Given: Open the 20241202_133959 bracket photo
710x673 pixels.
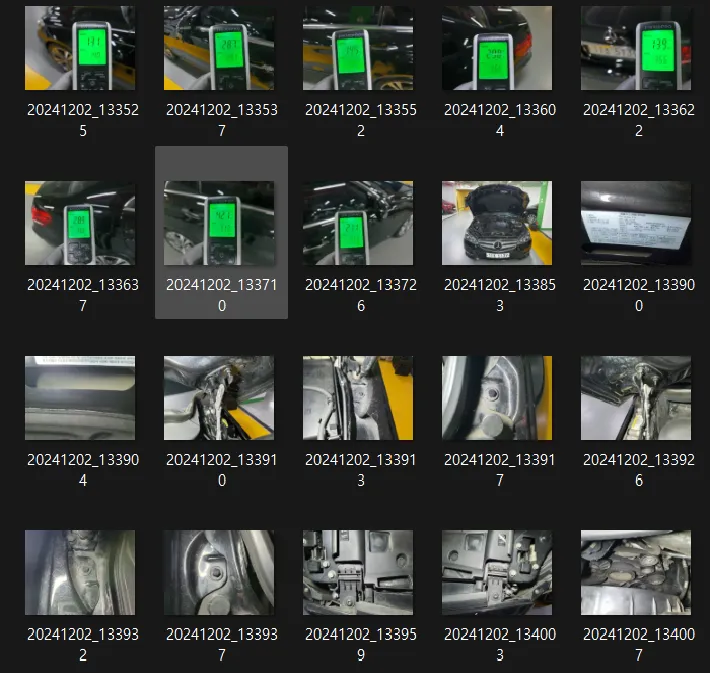Looking at the screenshot, I should [x=358, y=572].
